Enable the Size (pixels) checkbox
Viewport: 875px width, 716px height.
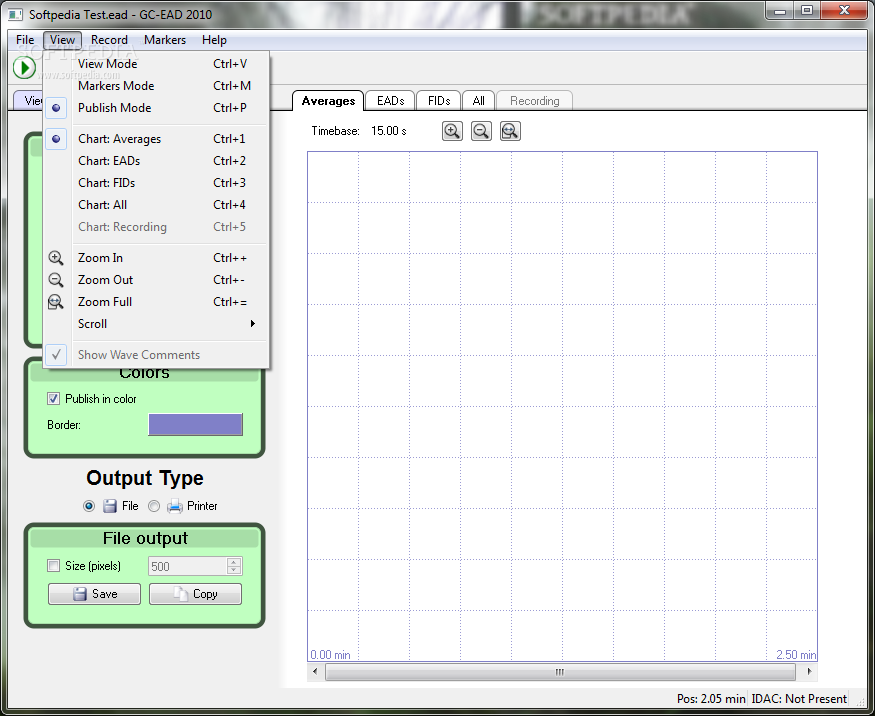(x=54, y=566)
